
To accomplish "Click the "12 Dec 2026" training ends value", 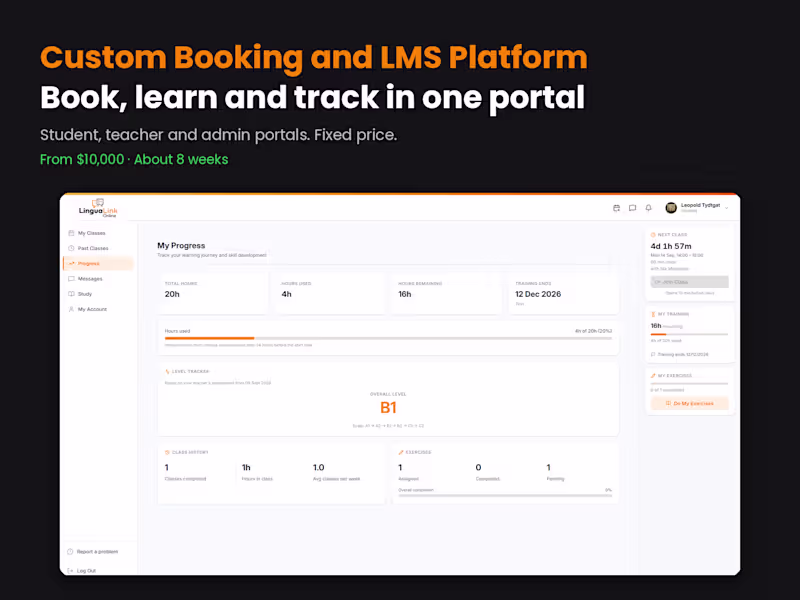I will coord(538,294).
